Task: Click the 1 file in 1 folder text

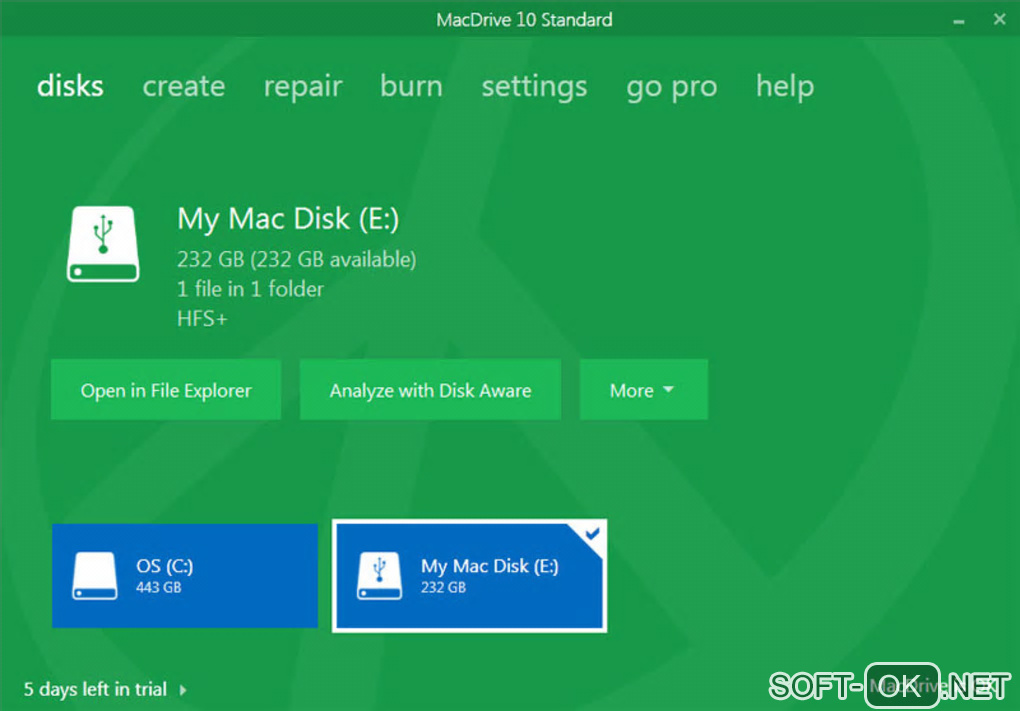Action: click(250, 289)
